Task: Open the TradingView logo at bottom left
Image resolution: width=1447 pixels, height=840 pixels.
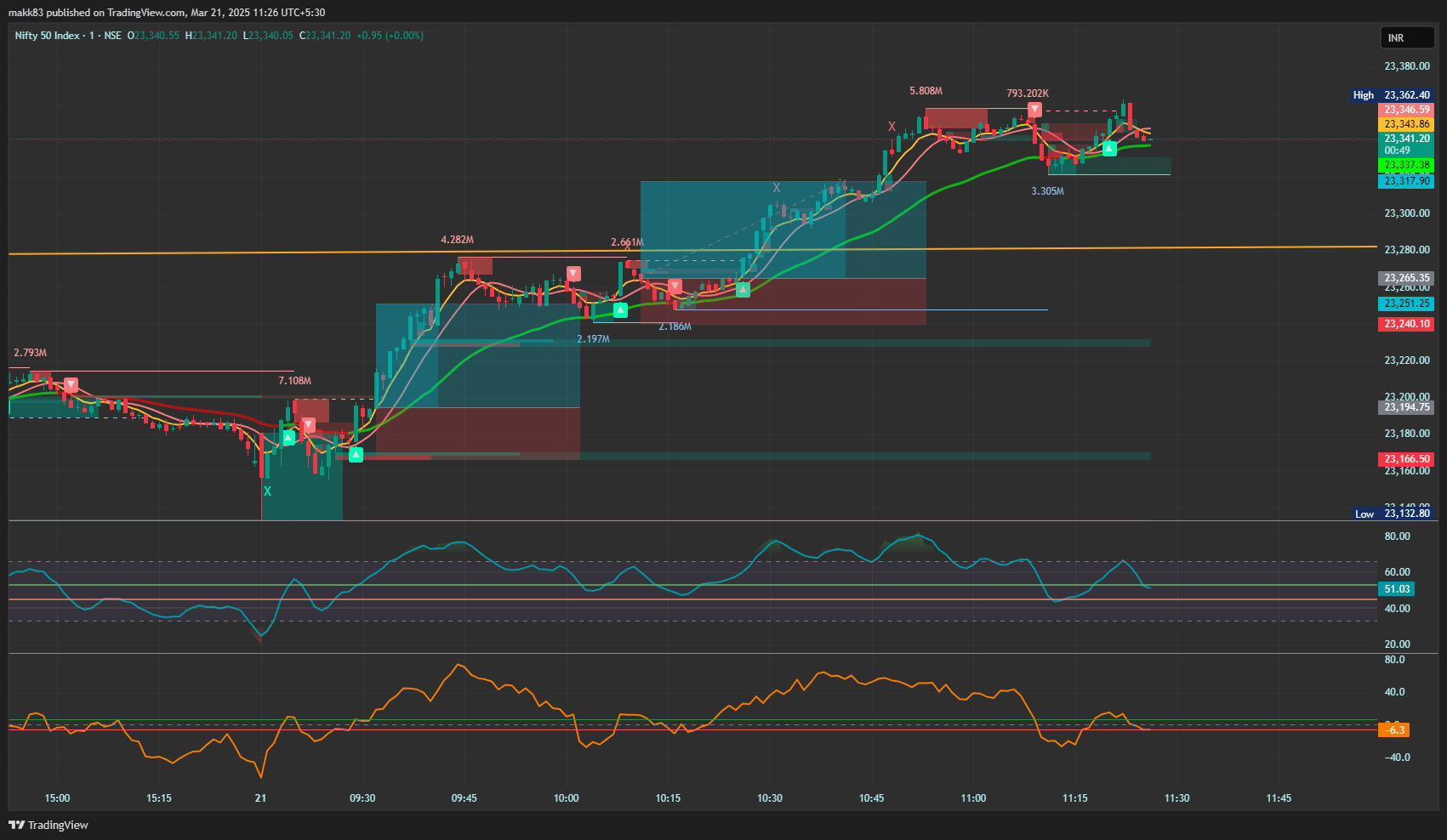Action: coord(48,825)
